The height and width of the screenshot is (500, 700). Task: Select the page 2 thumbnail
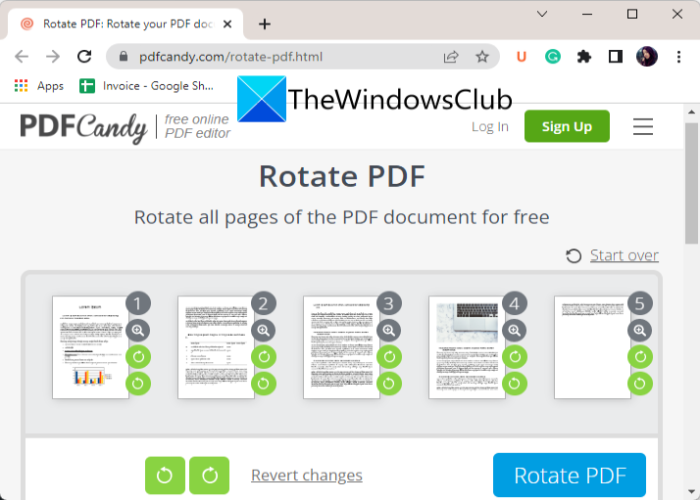click(216, 347)
